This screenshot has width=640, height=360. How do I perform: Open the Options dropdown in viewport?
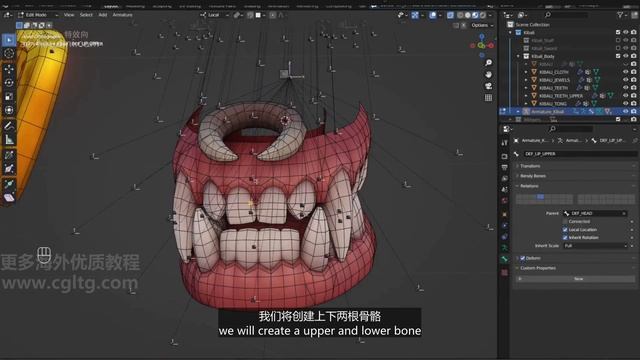click(x=482, y=25)
